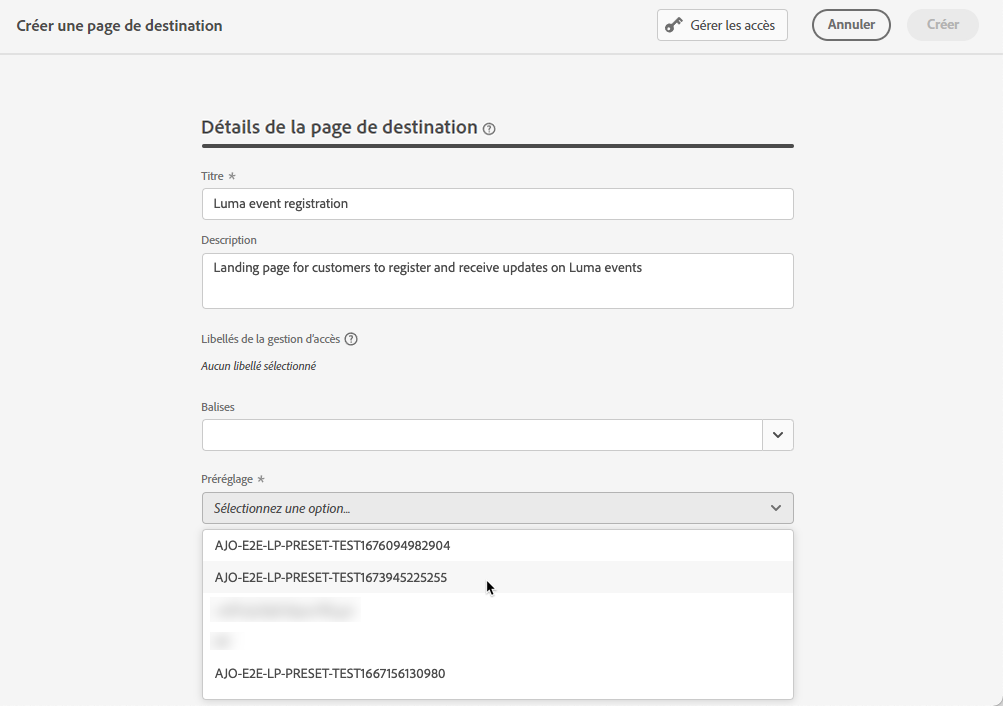Collapse the Préréglage dropdown via its chevron

775,508
